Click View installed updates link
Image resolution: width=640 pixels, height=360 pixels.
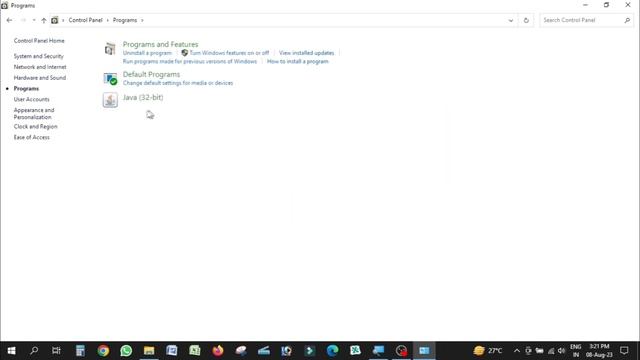tap(307, 53)
